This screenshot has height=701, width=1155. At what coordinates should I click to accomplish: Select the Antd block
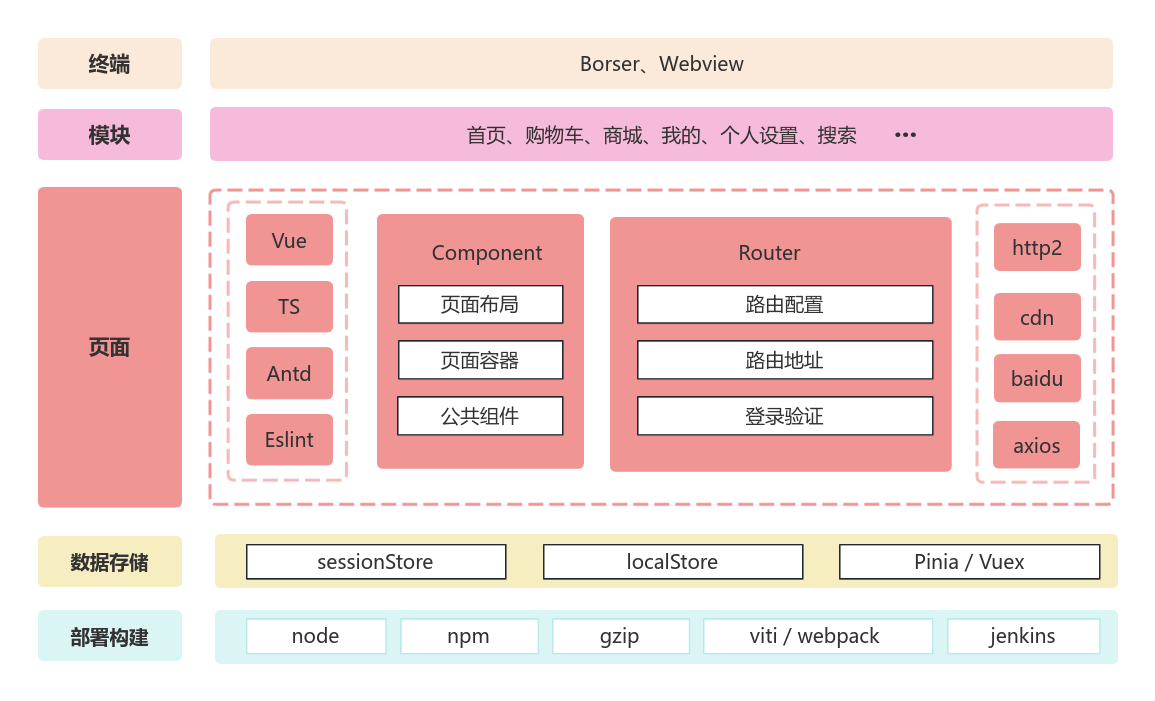click(289, 373)
